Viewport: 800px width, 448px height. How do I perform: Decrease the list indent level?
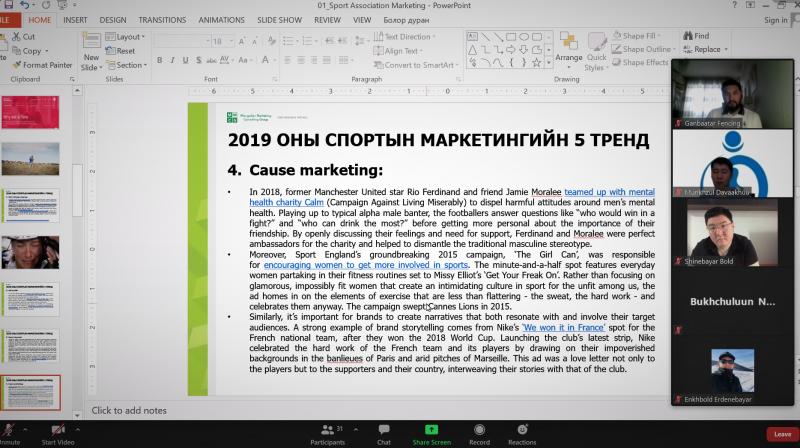click(330, 41)
